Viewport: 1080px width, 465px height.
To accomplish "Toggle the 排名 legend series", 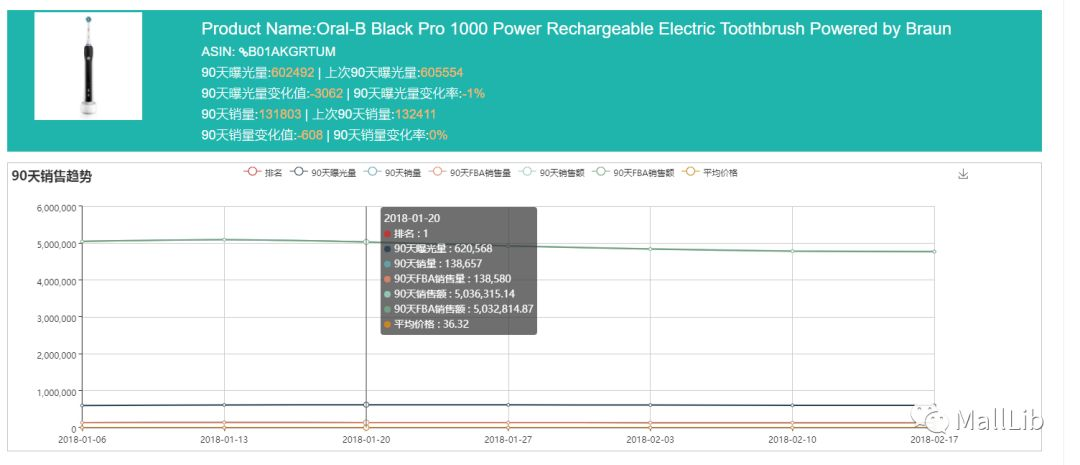I will pyautogui.click(x=263, y=173).
